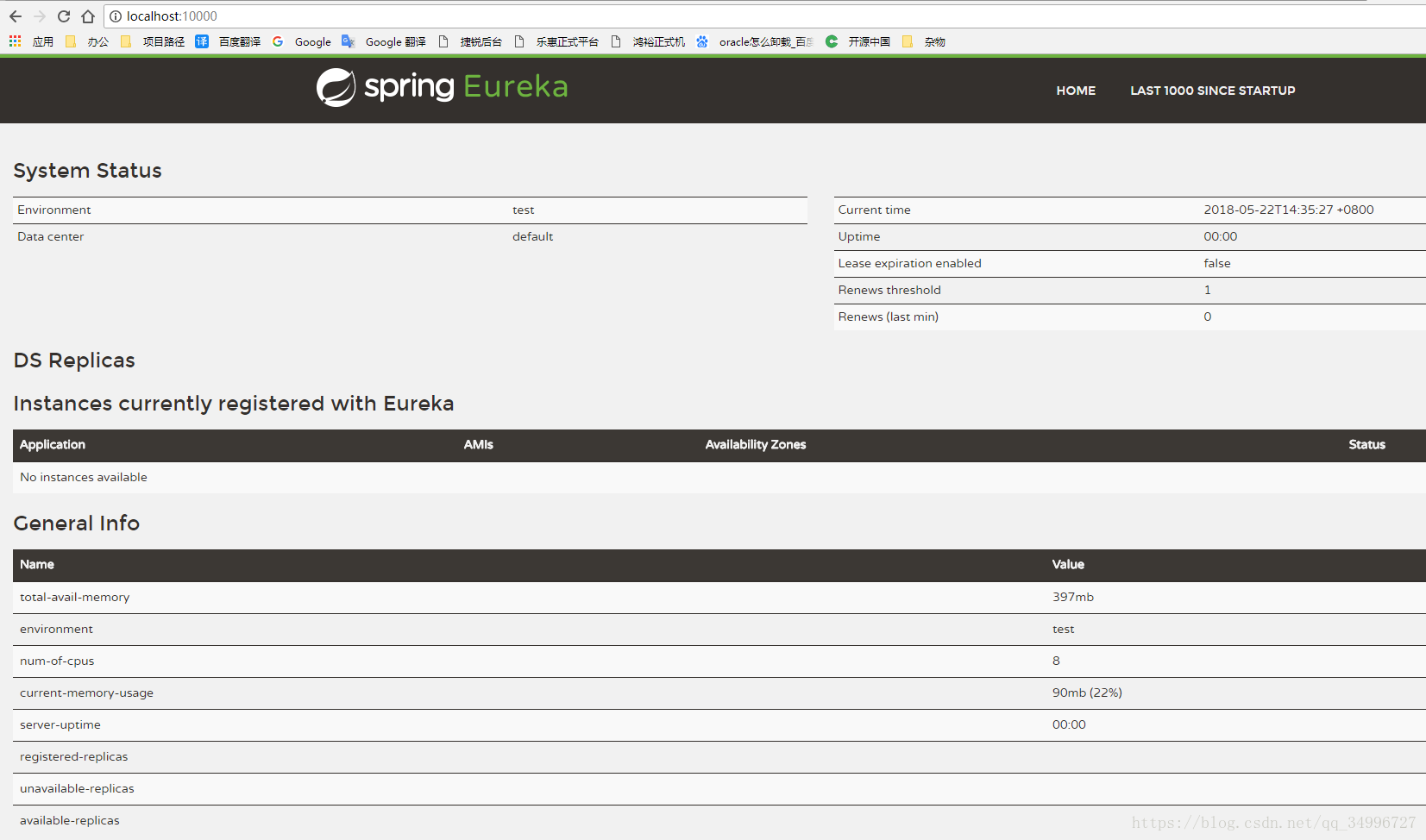Click the Status column header

point(1366,445)
